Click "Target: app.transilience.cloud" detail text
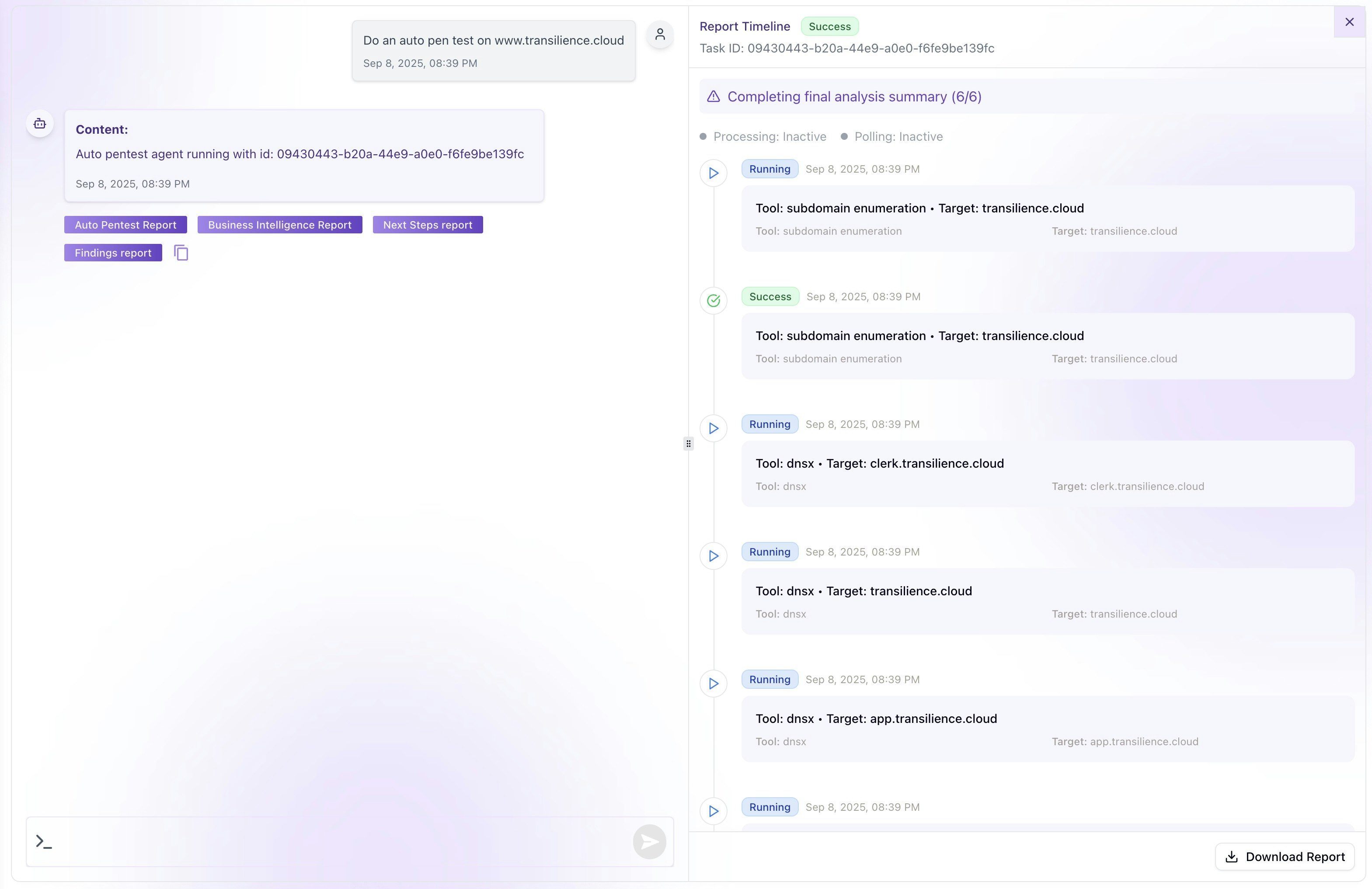The image size is (1372, 889). [1125, 742]
